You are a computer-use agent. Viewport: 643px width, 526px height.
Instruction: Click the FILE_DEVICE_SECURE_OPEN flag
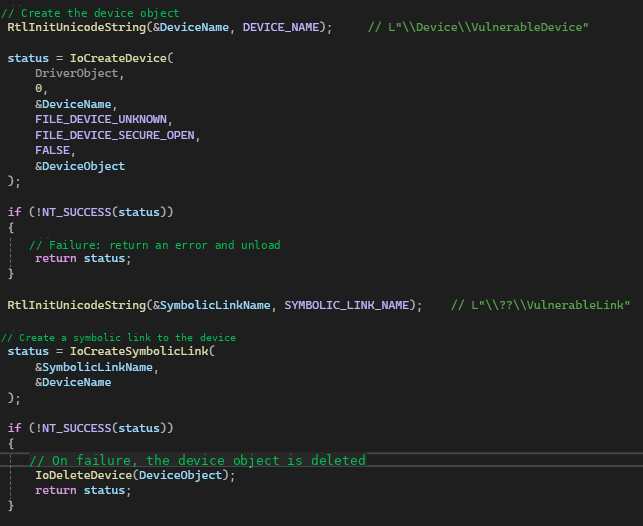pos(114,135)
